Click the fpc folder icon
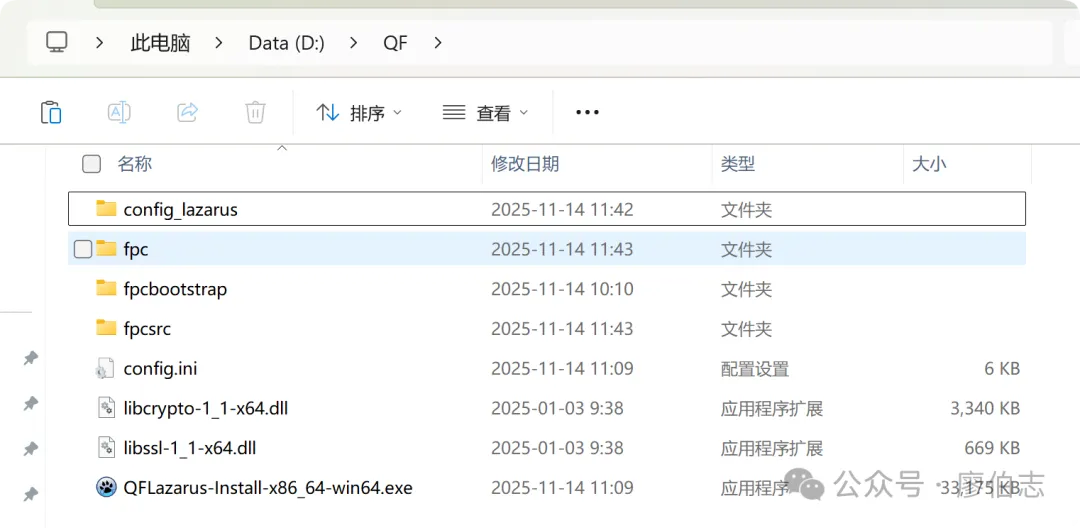This screenshot has width=1080, height=528. [x=106, y=249]
